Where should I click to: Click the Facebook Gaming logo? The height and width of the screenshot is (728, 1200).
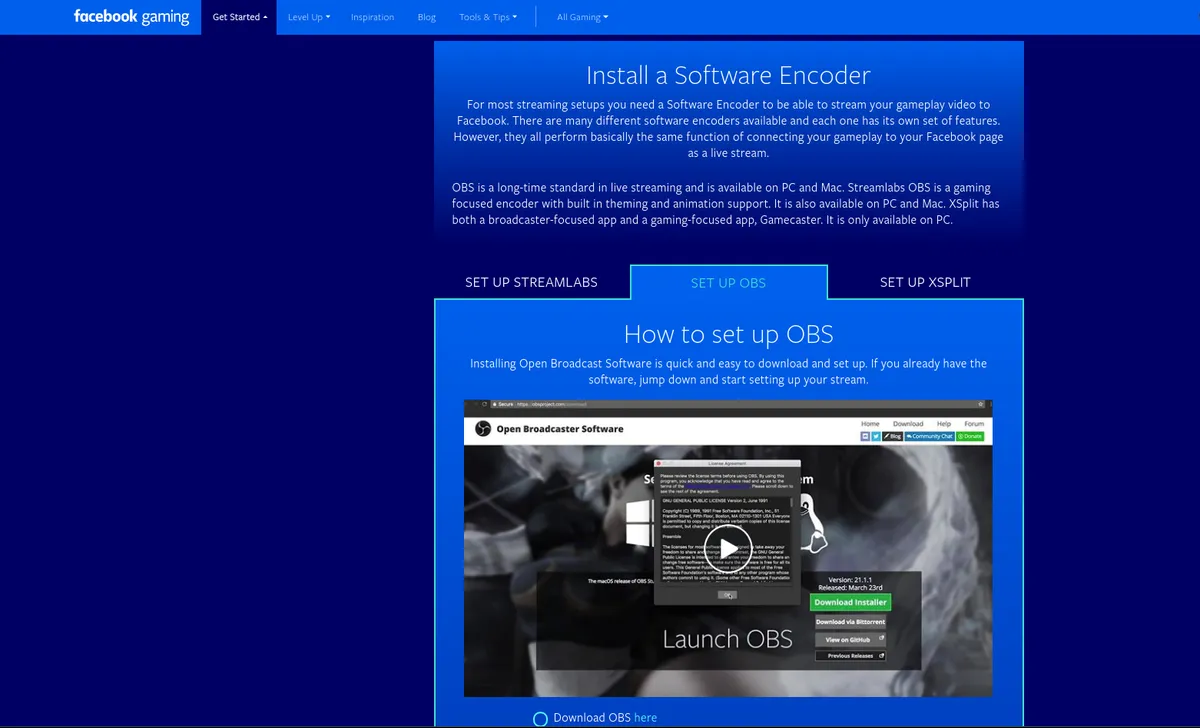point(131,17)
